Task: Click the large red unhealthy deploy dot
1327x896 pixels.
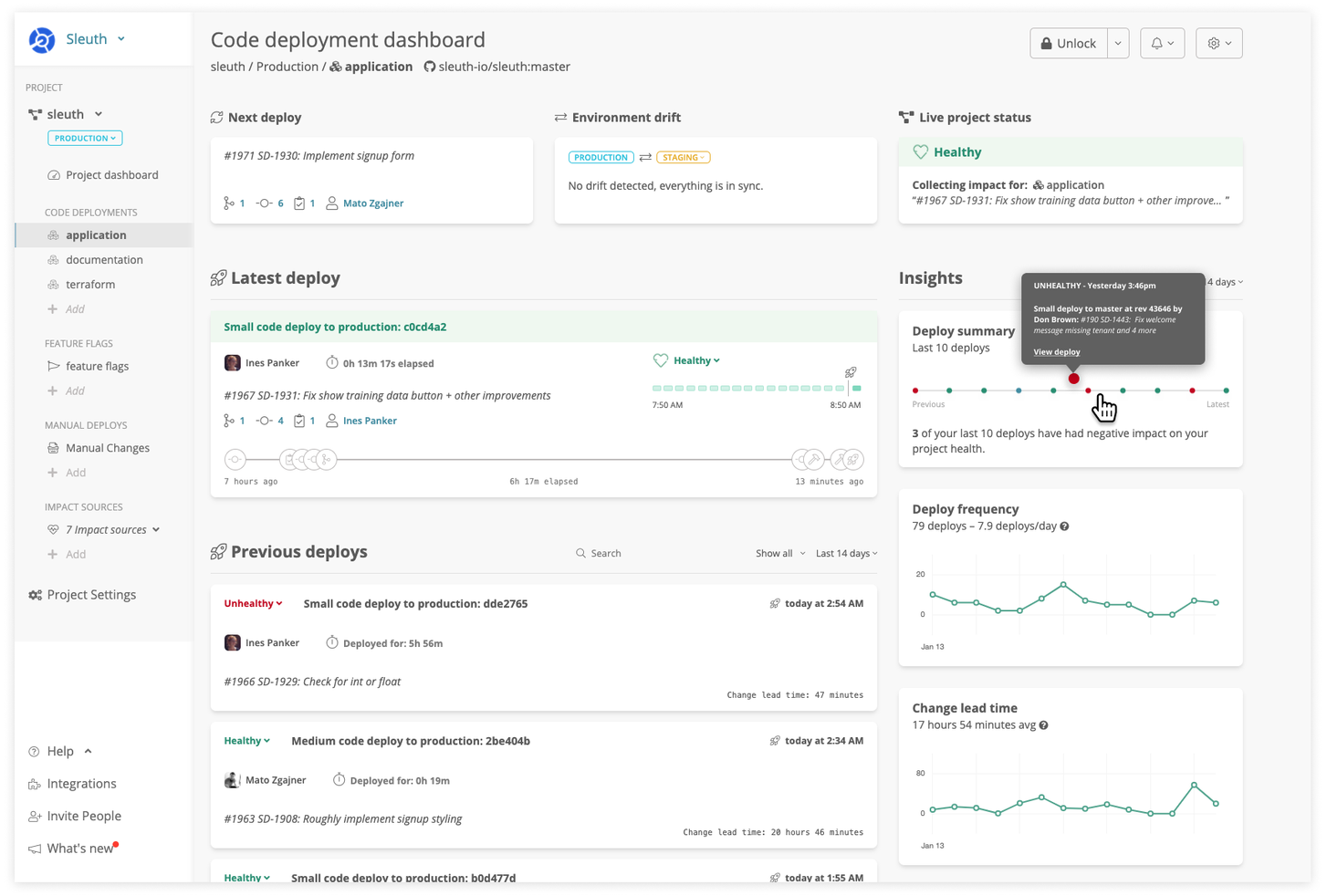Action: pyautogui.click(x=1074, y=379)
